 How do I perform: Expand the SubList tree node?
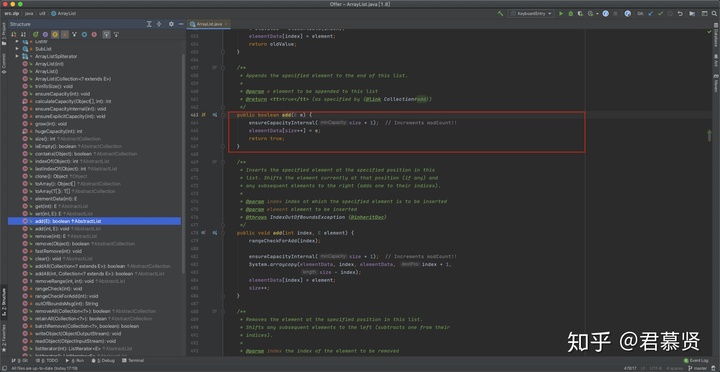pos(17,49)
